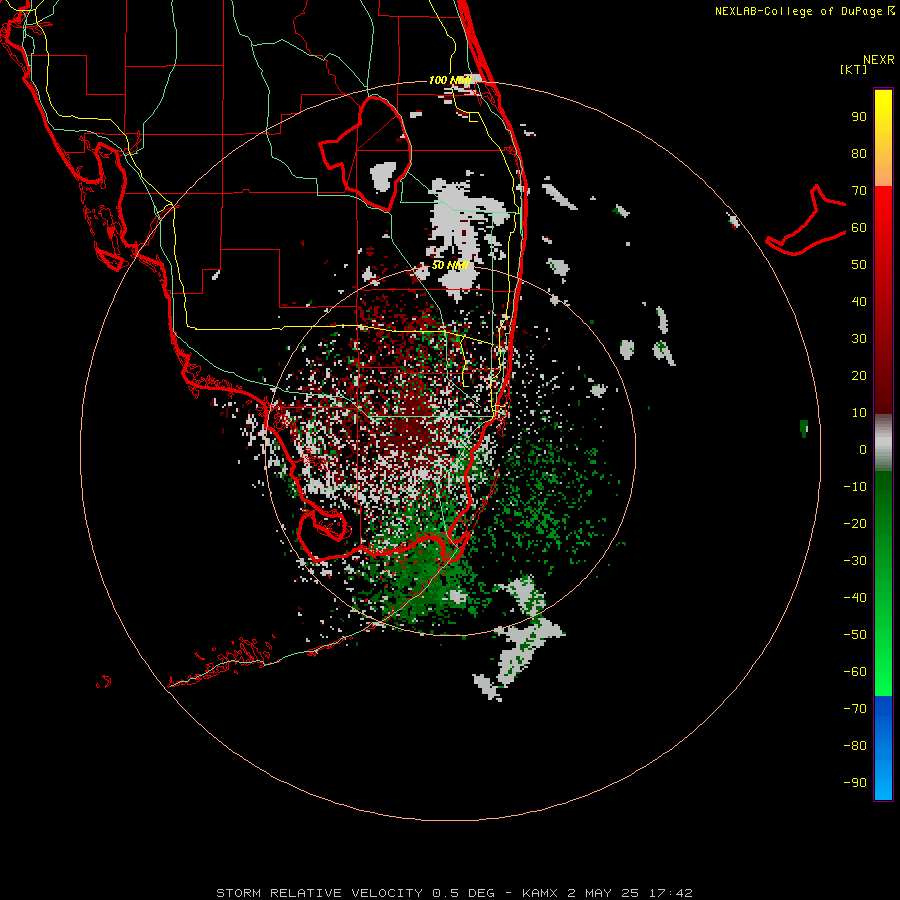Image resolution: width=900 pixels, height=900 pixels.
Task: Click the -20 value on the velocity scale
Action: (x=855, y=524)
